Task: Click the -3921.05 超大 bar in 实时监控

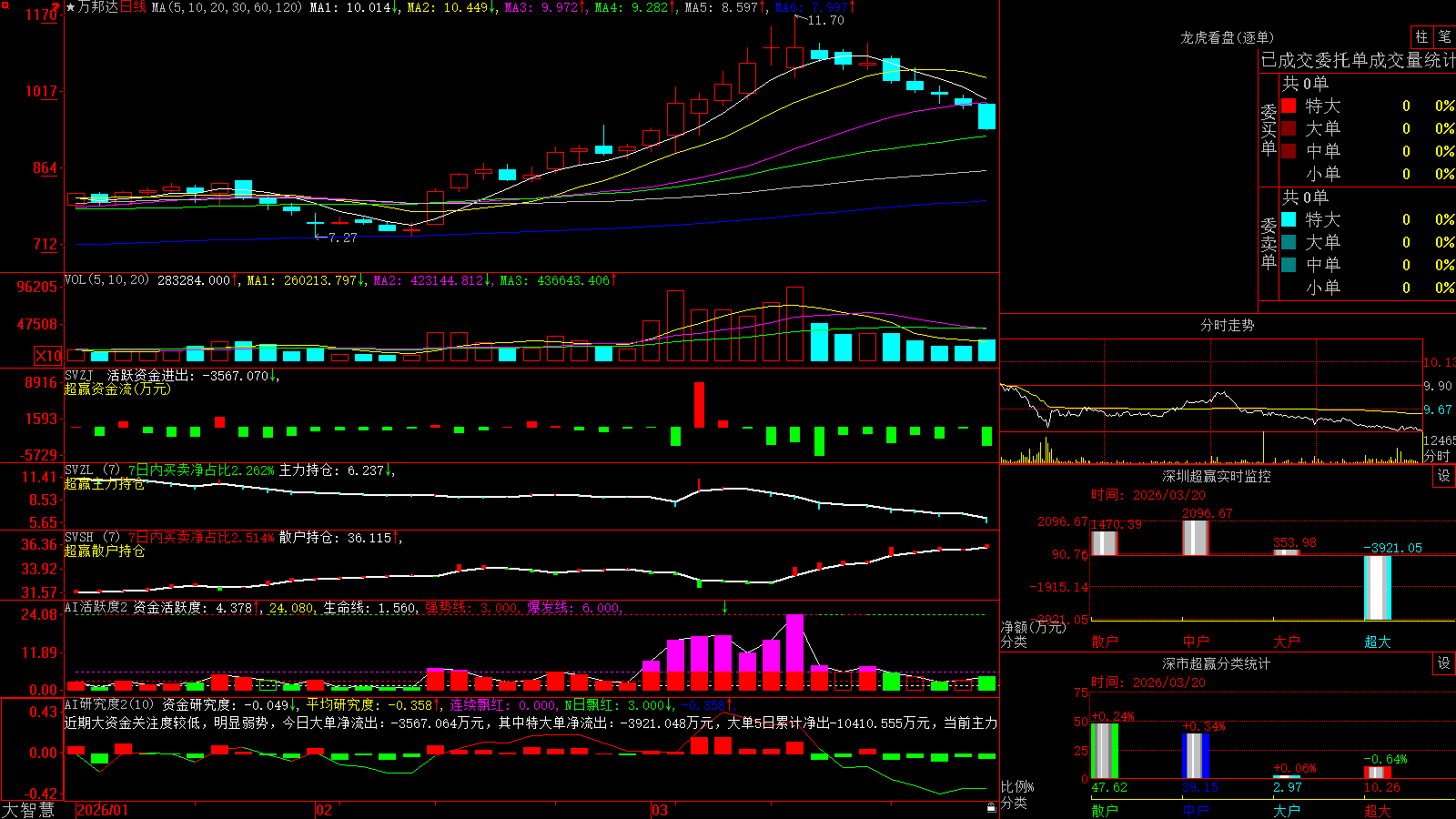Action: tap(1378, 588)
